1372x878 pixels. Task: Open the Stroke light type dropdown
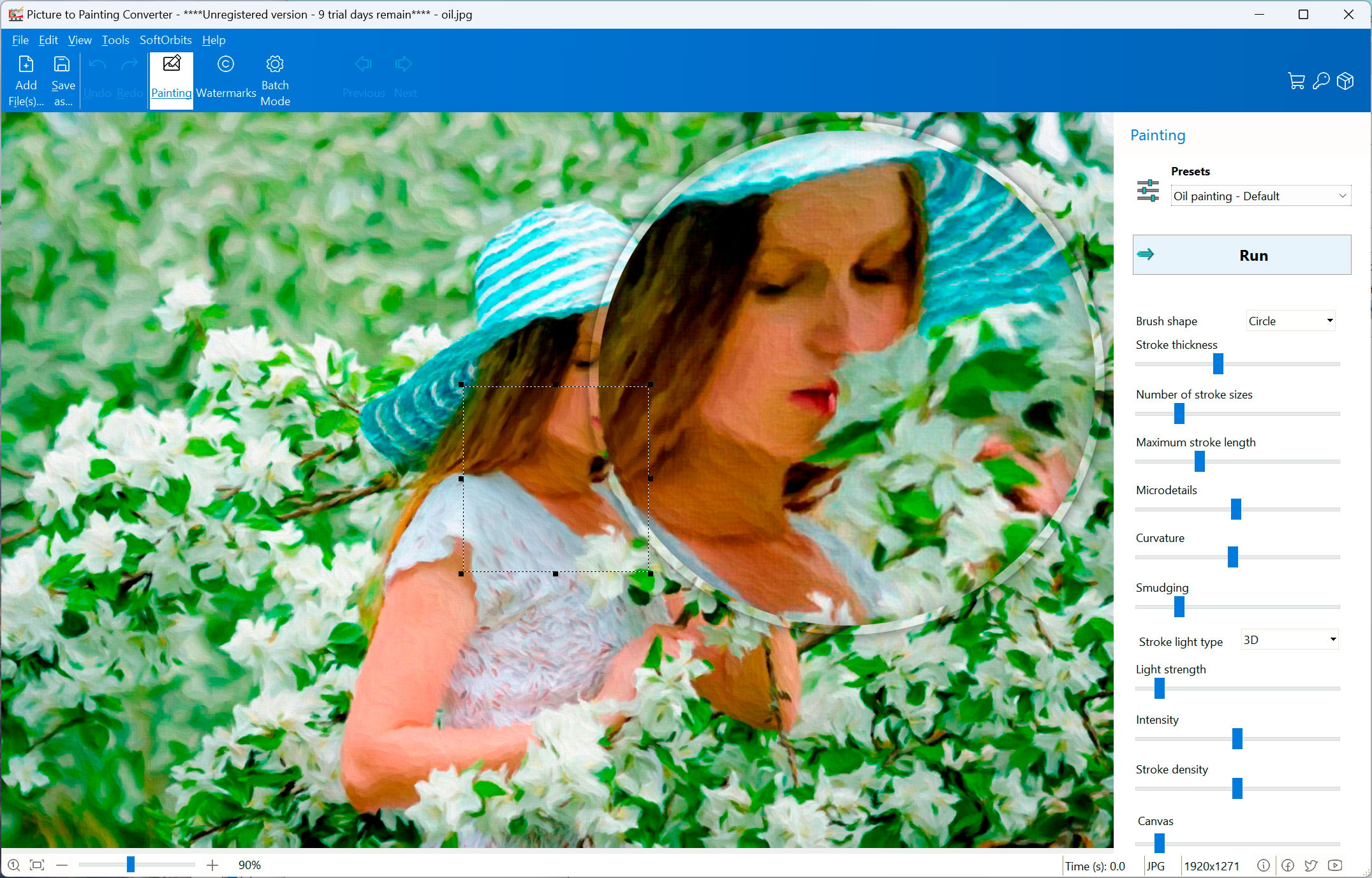click(x=1289, y=640)
